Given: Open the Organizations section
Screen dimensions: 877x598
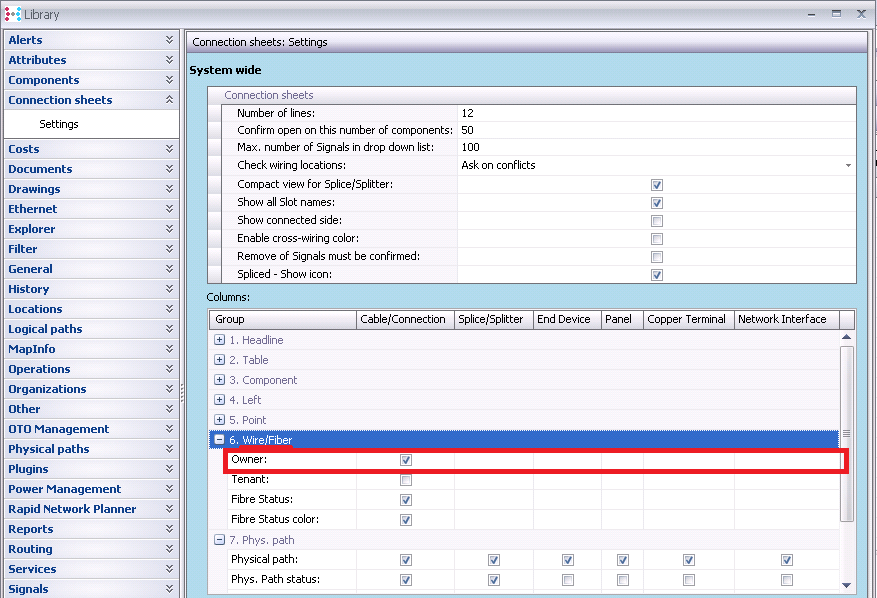Looking at the screenshot, I should (91, 389).
